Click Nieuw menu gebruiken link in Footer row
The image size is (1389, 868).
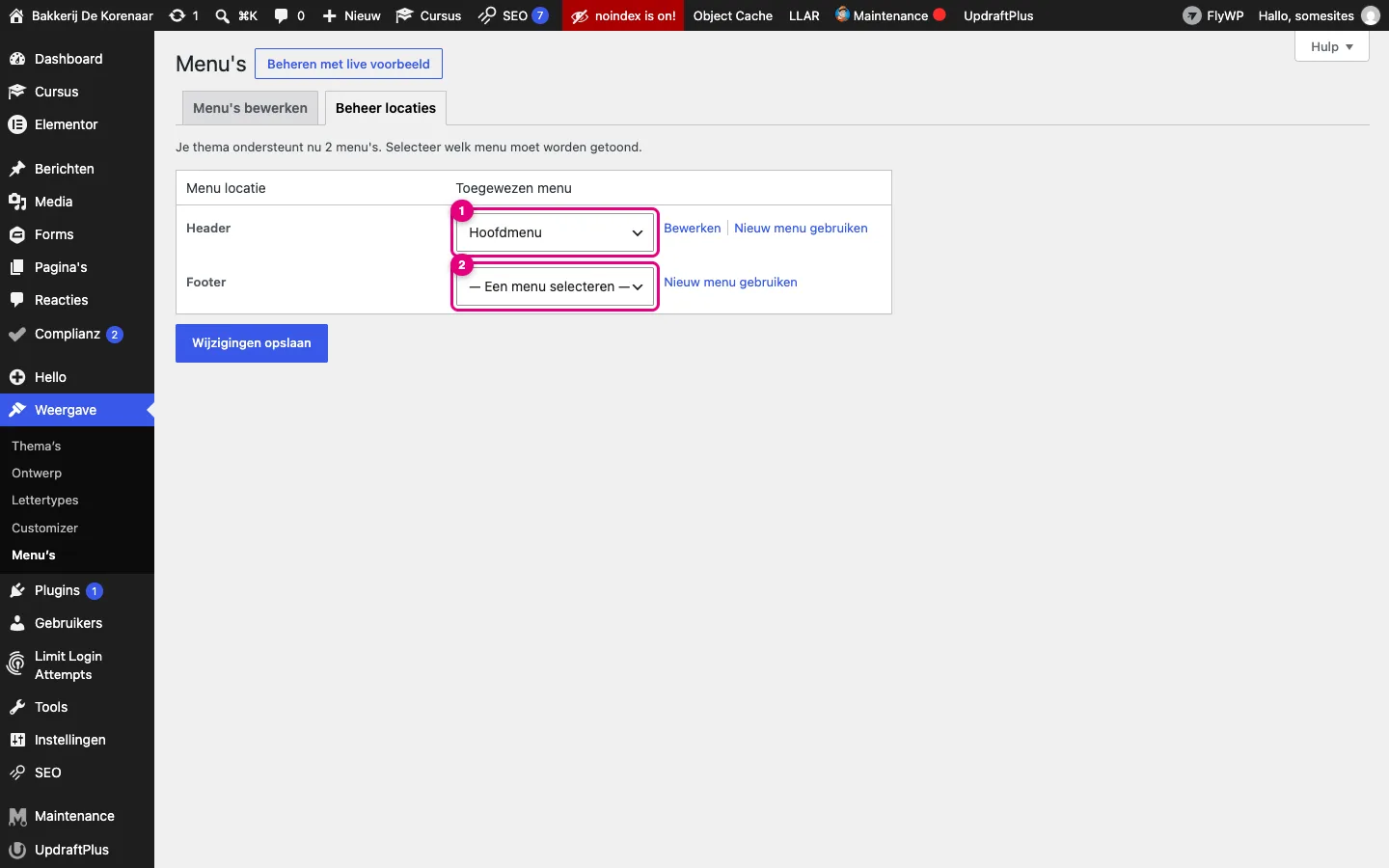[x=730, y=283]
